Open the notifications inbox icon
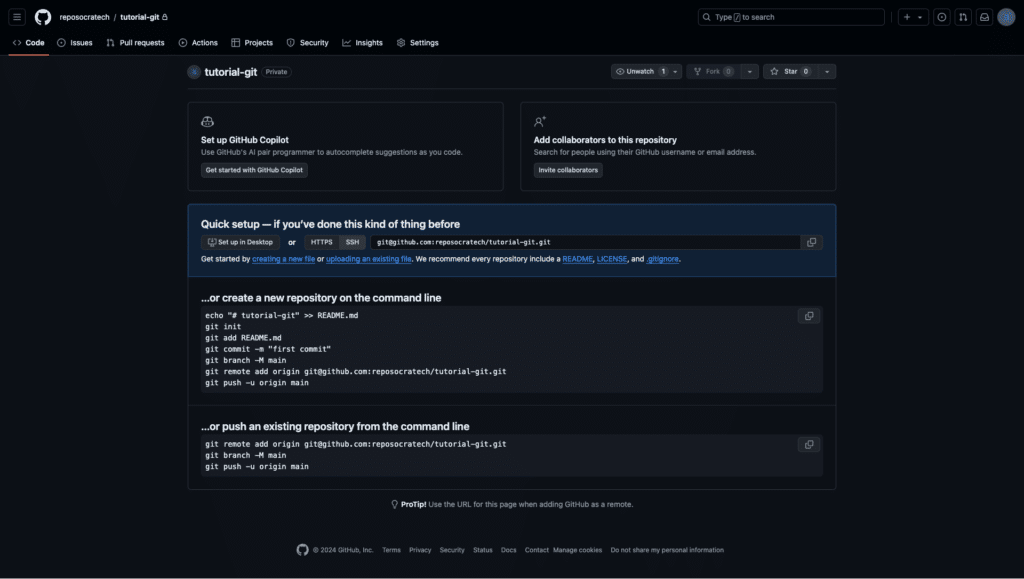Image resolution: width=1024 pixels, height=579 pixels. 984,17
